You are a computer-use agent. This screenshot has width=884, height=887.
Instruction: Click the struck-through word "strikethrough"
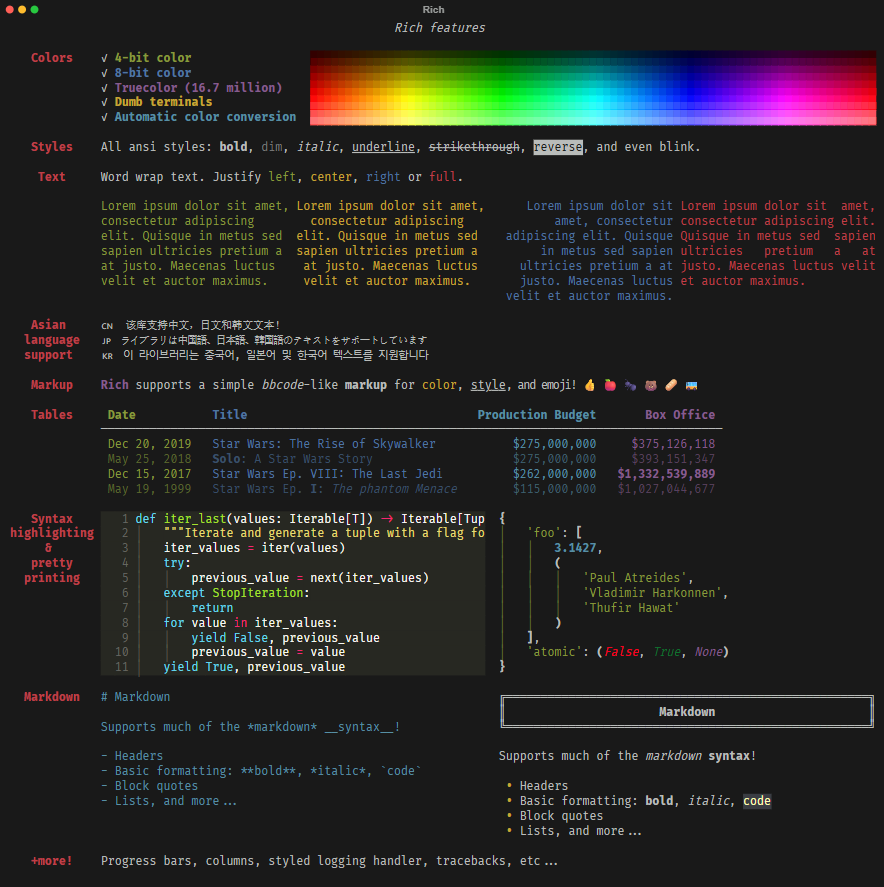pyautogui.click(x=474, y=147)
